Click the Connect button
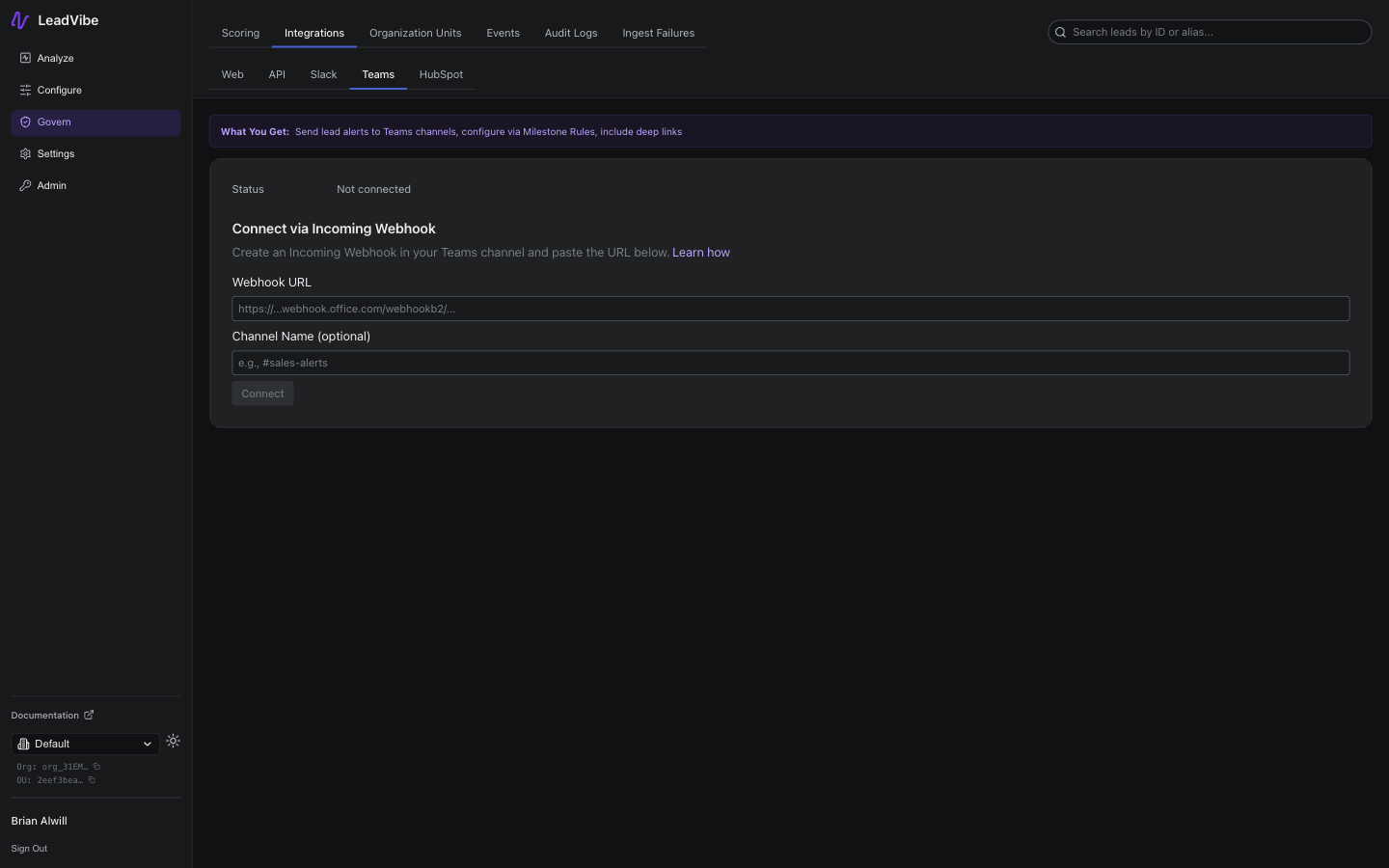Image resolution: width=1389 pixels, height=868 pixels. [x=262, y=393]
